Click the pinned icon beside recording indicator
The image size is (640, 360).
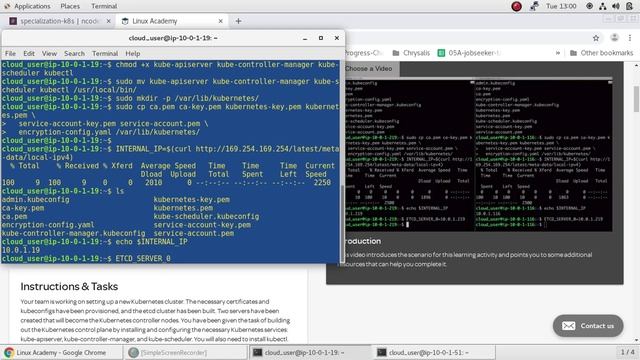click(x=534, y=6)
